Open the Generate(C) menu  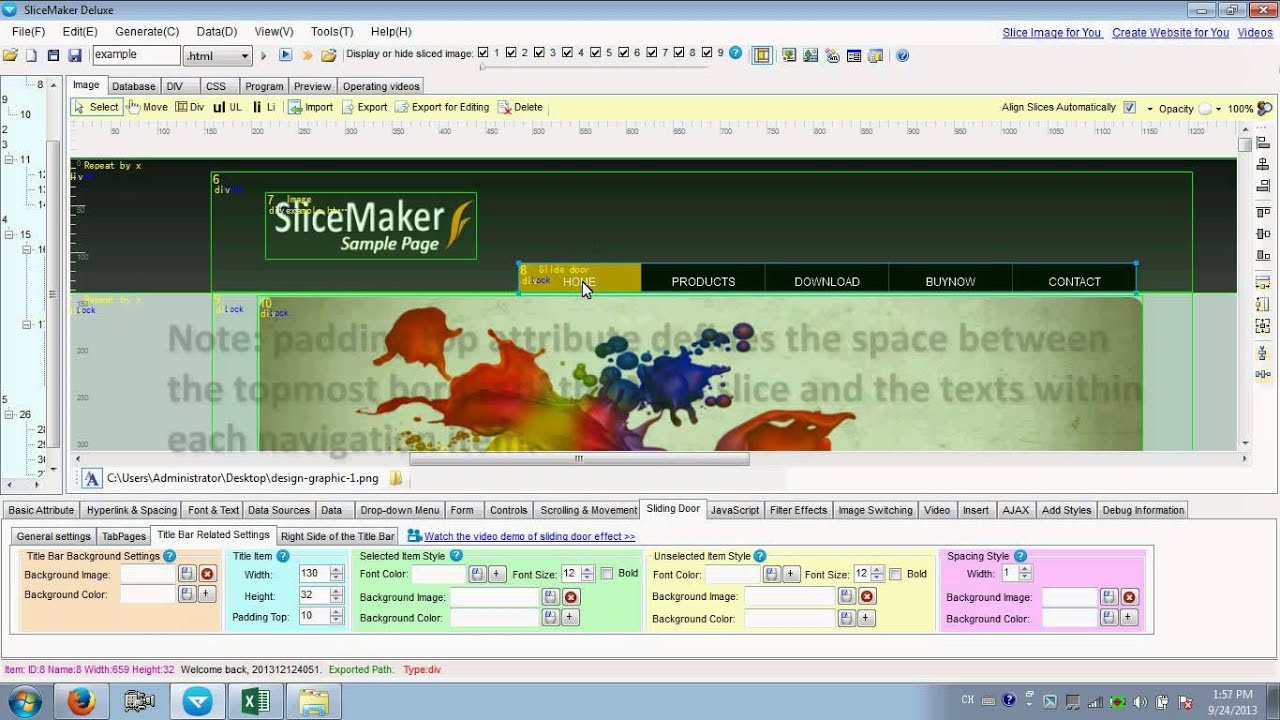point(147,32)
